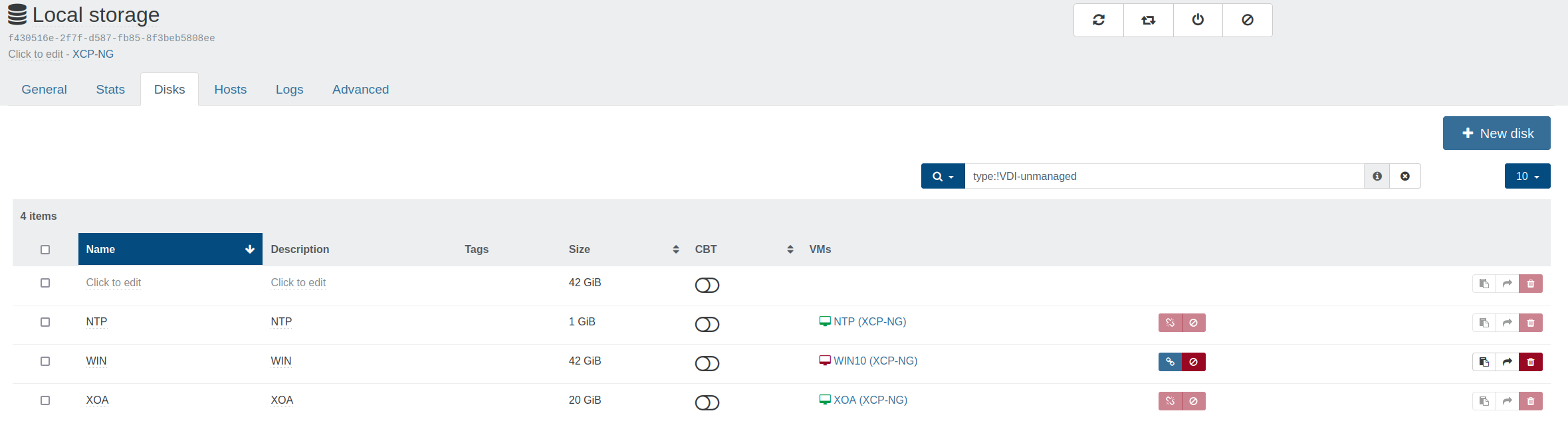Connect the WIN10 VBD link icon
This screenshot has width=1568, height=425.
click(x=1170, y=362)
